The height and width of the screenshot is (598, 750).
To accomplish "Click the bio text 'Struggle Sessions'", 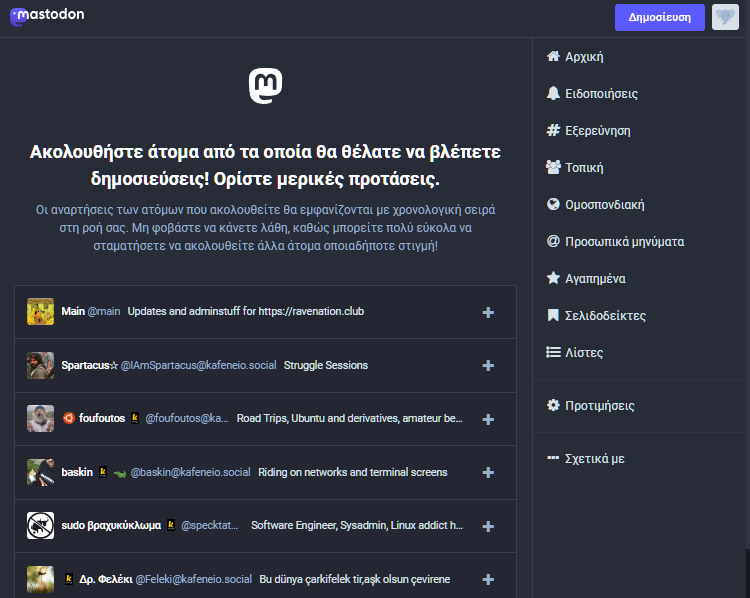I will click(326, 365).
